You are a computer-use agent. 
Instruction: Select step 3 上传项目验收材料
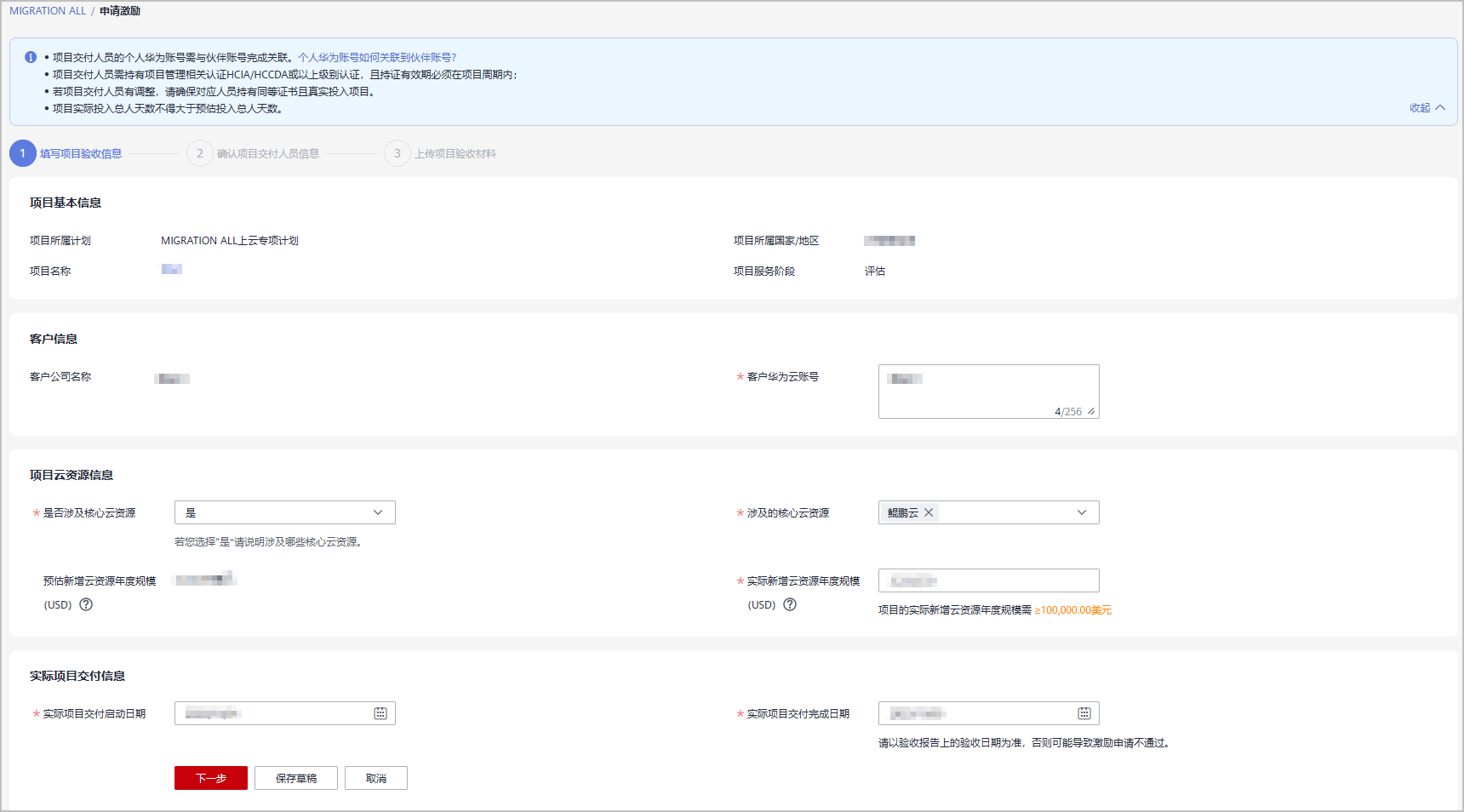click(455, 154)
